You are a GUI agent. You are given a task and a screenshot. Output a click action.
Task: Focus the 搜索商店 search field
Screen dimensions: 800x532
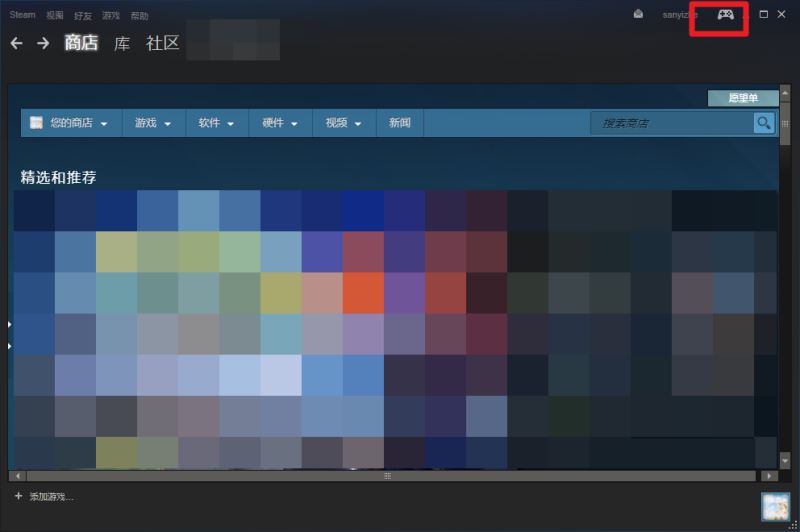671,123
